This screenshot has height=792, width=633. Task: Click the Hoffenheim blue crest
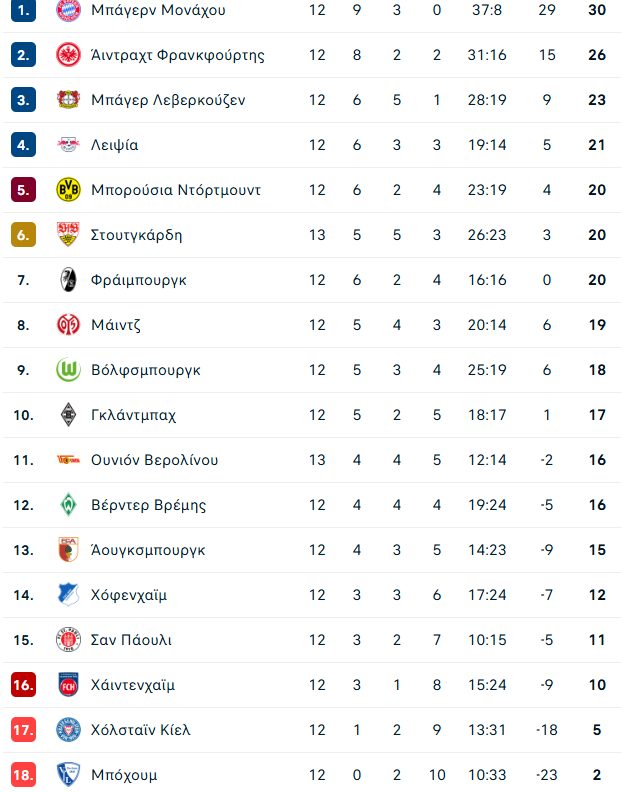pyautogui.click(x=68, y=595)
